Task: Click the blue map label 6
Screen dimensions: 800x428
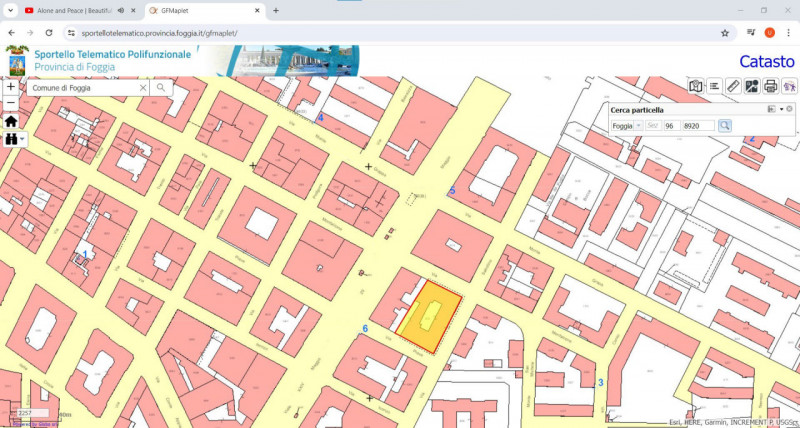Action: click(x=365, y=328)
